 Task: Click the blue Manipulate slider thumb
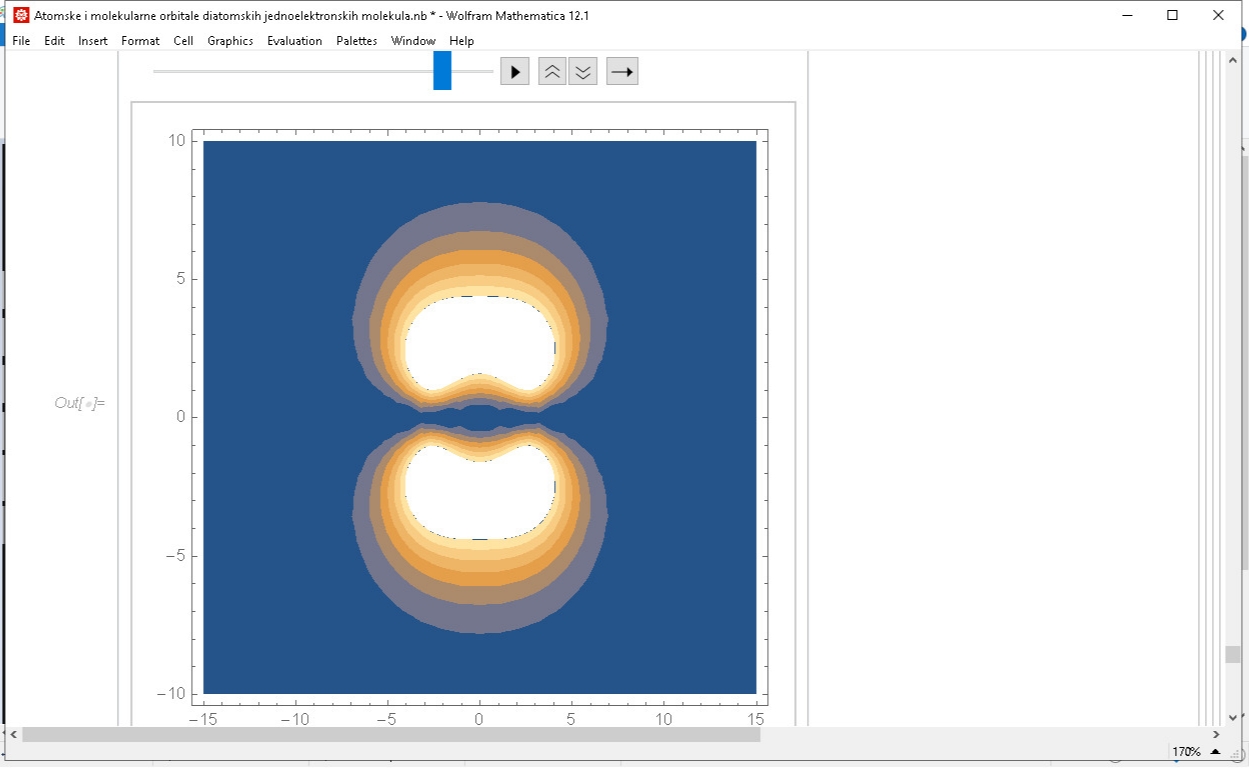point(442,71)
